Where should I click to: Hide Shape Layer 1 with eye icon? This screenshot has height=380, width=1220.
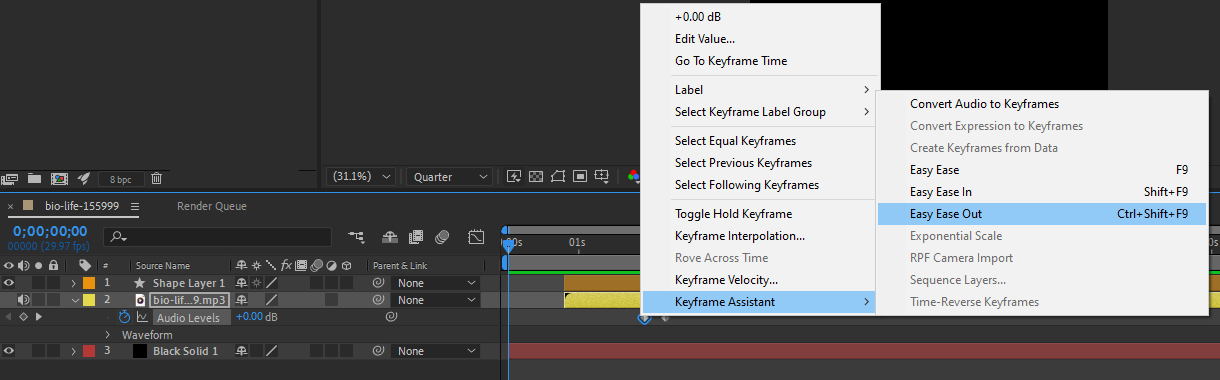[x=9, y=283]
